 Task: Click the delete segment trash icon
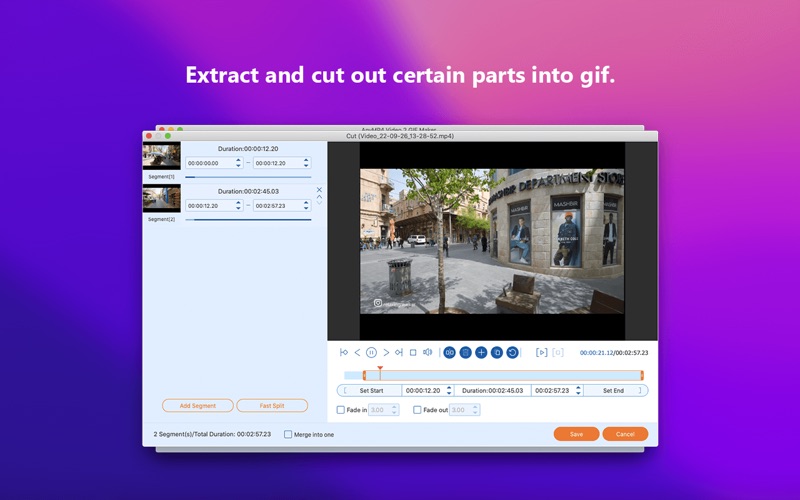pos(465,352)
